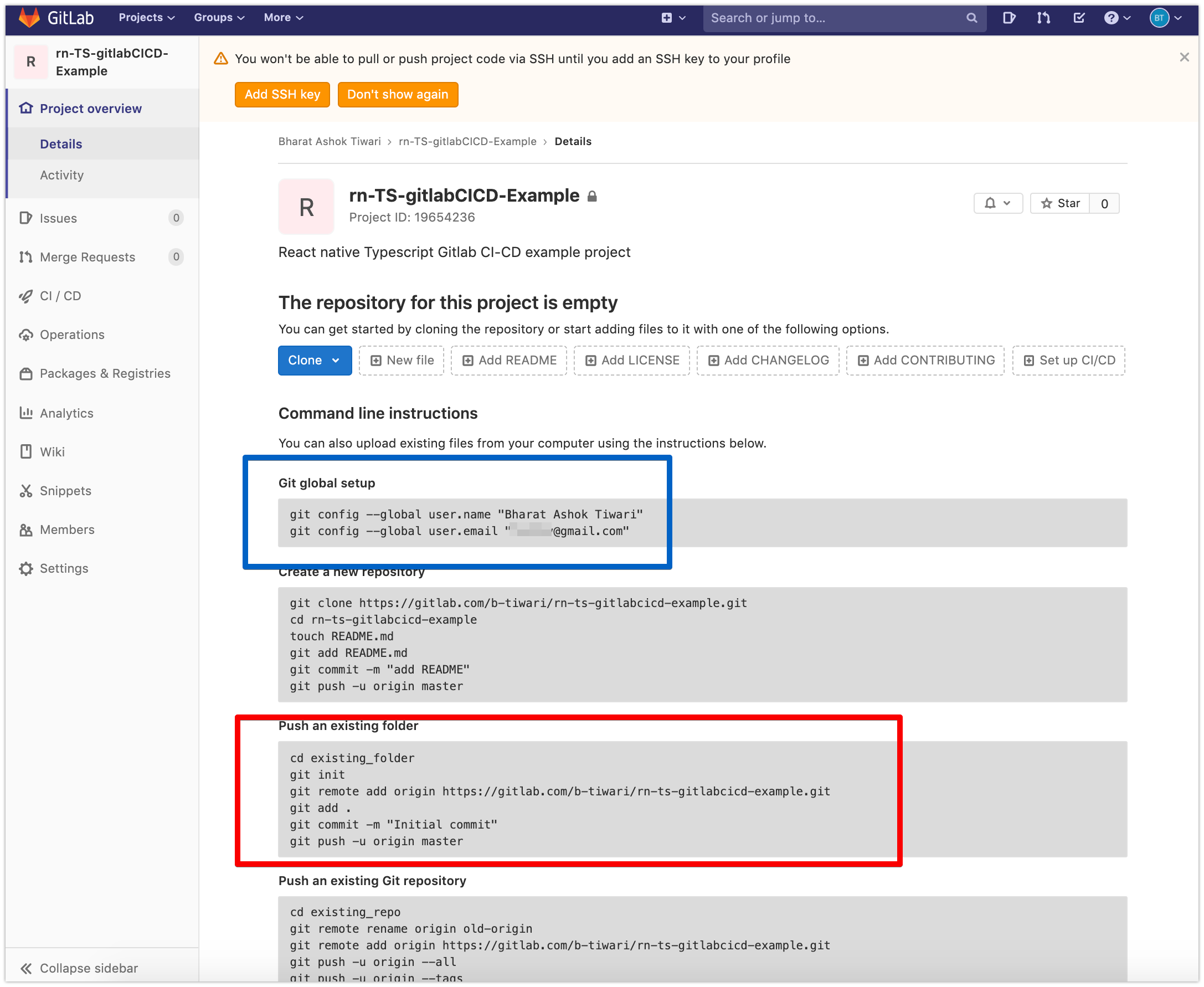The image size is (1204, 987).
Task: Switch to the Activity tab in Project overview
Action: (62, 174)
